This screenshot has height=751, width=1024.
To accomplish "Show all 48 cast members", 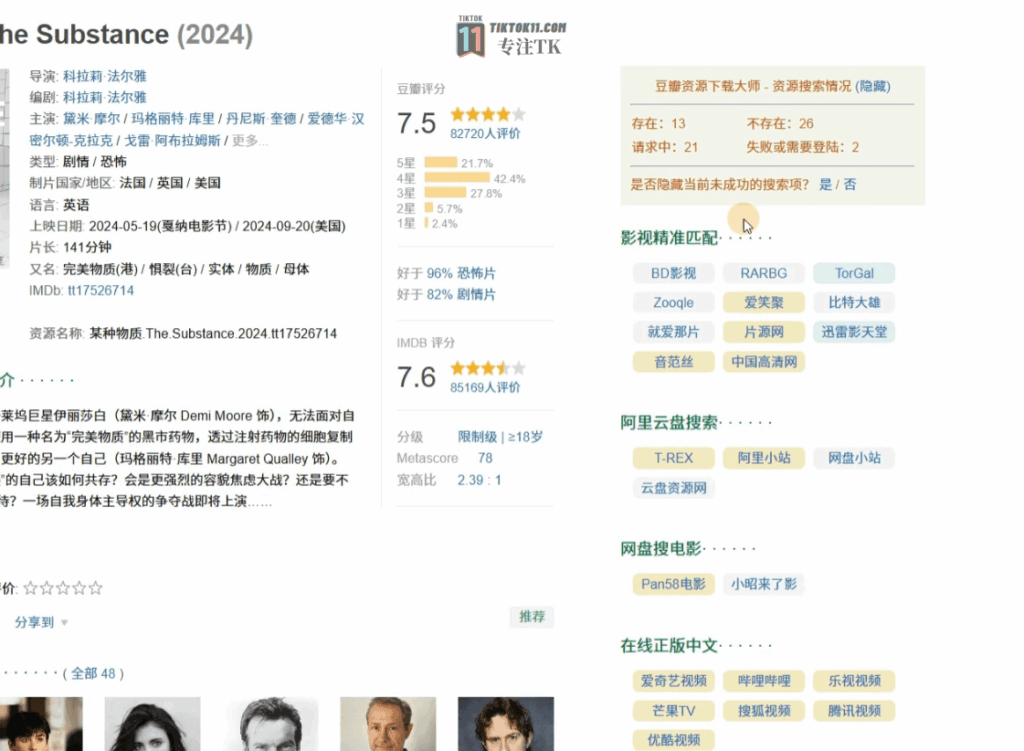I will [x=93, y=674].
